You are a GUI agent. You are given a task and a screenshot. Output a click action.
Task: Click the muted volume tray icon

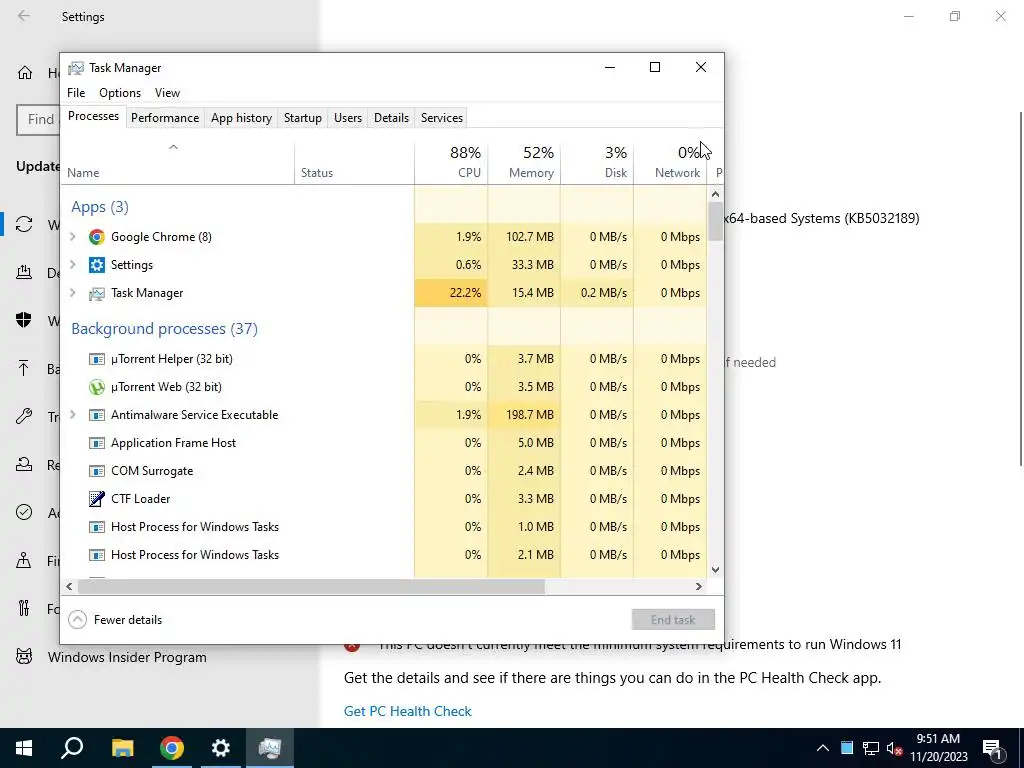tap(895, 748)
